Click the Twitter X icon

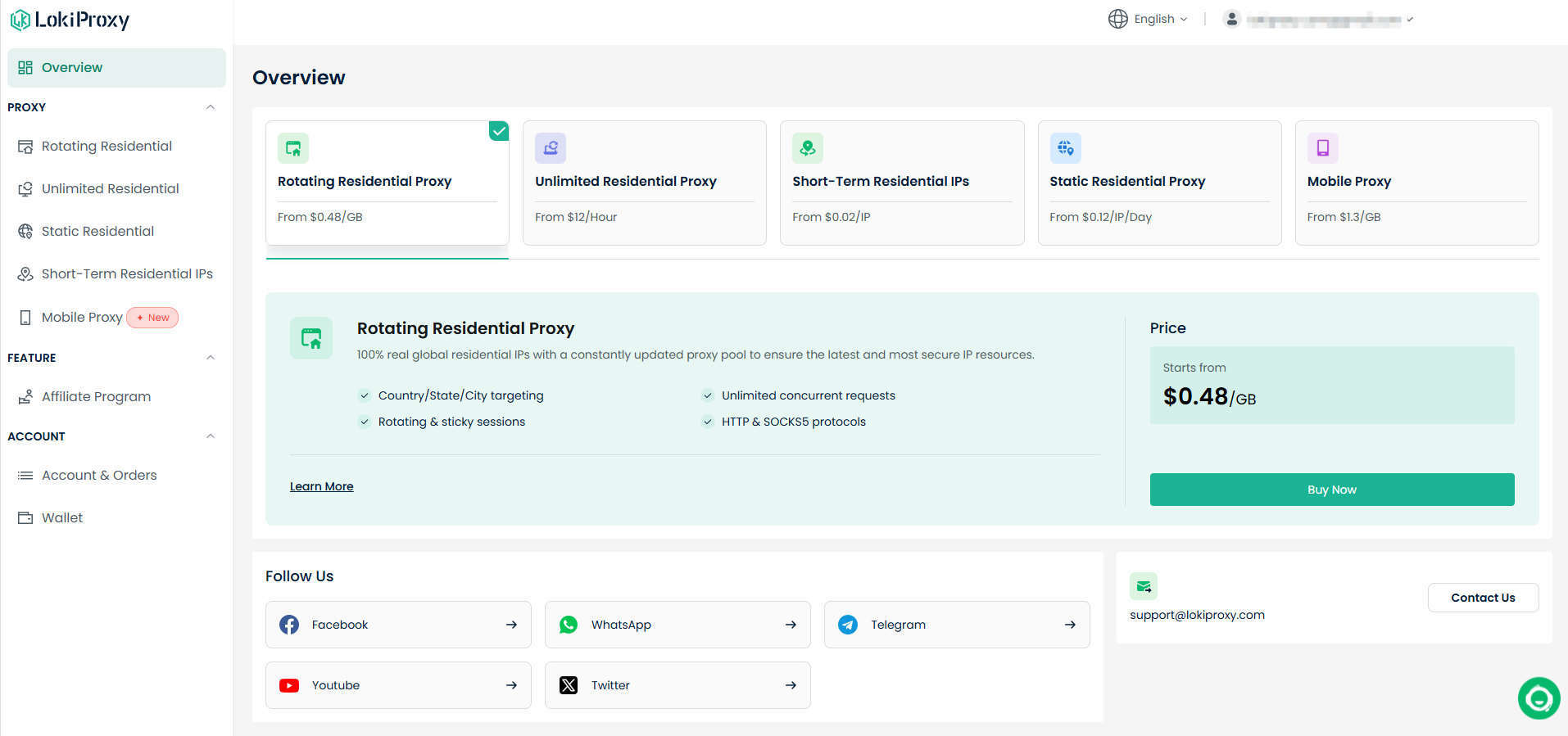coord(569,685)
